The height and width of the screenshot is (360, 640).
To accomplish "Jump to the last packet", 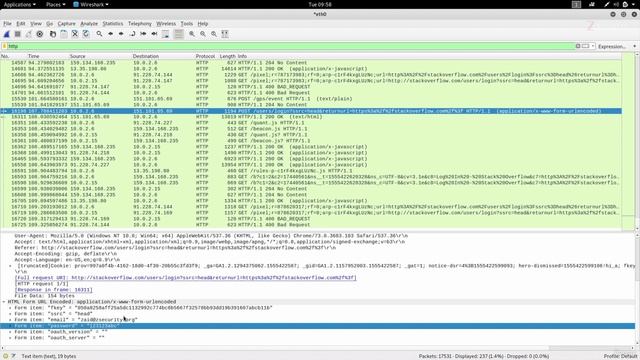I will pos(154,34).
